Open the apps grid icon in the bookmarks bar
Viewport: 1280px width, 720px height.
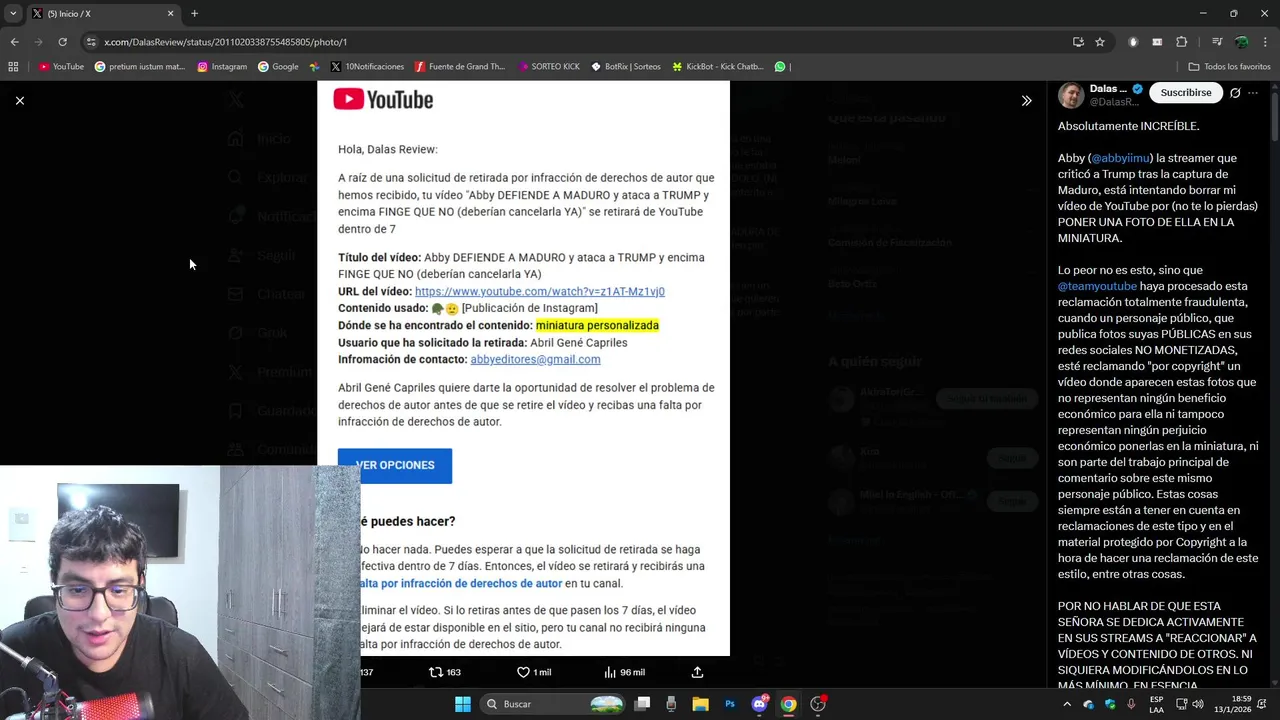click(13, 67)
